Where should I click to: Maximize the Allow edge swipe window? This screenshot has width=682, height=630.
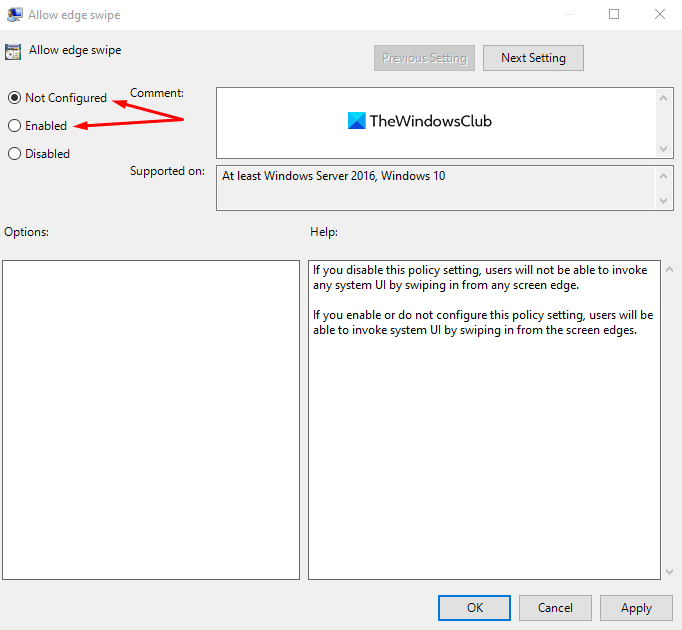tap(614, 14)
